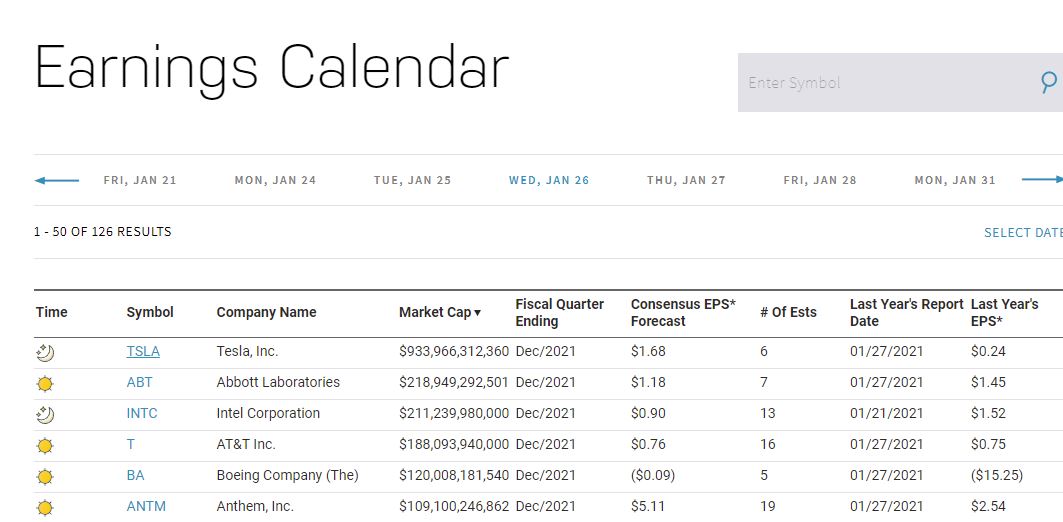Image resolution: width=1063 pixels, height=522 pixels.
Task: Select the Tue, Jan 25 date tab
Action: (x=412, y=181)
